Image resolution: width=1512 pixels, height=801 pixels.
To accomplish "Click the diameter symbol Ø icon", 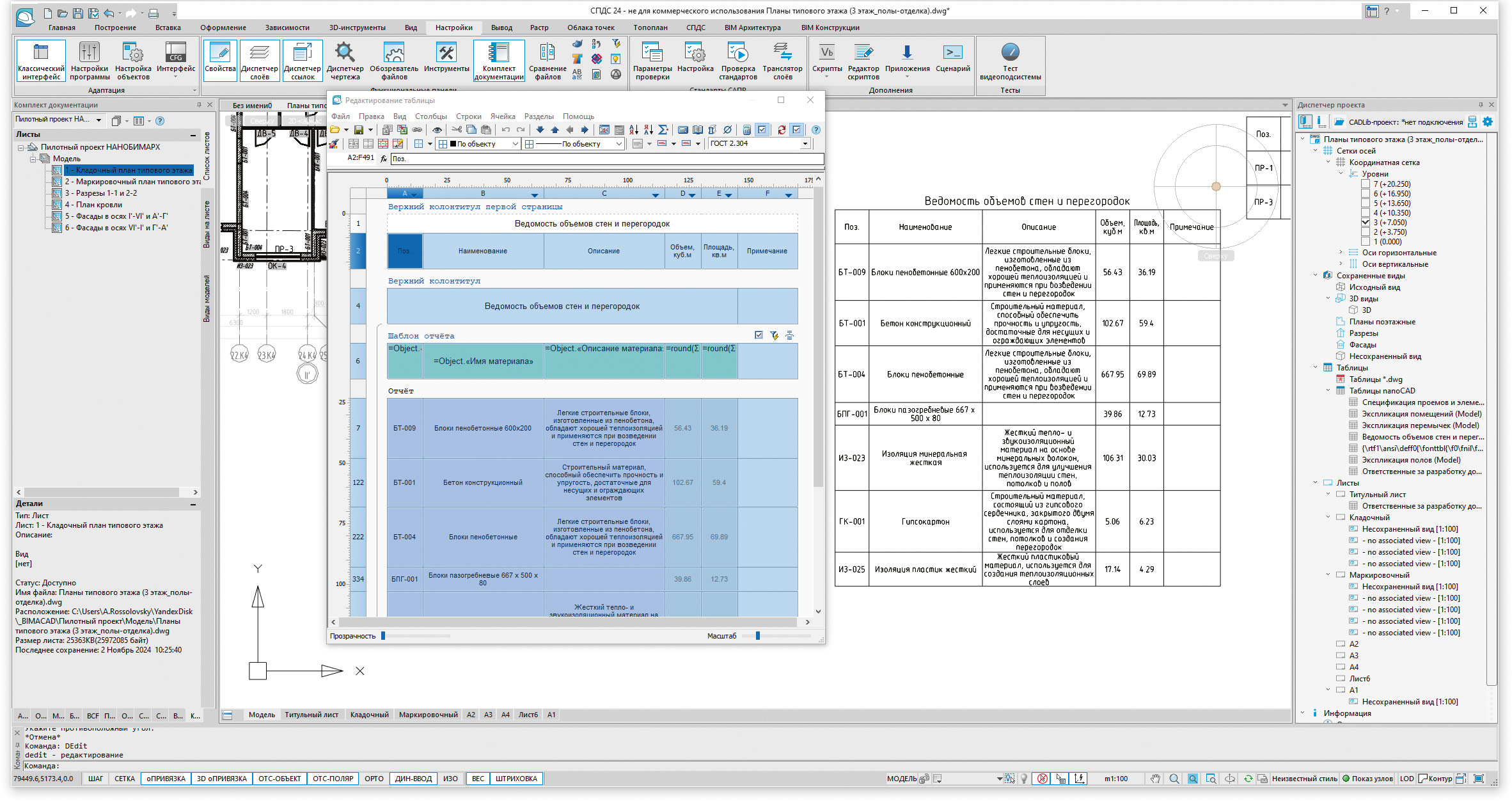I will [x=727, y=130].
